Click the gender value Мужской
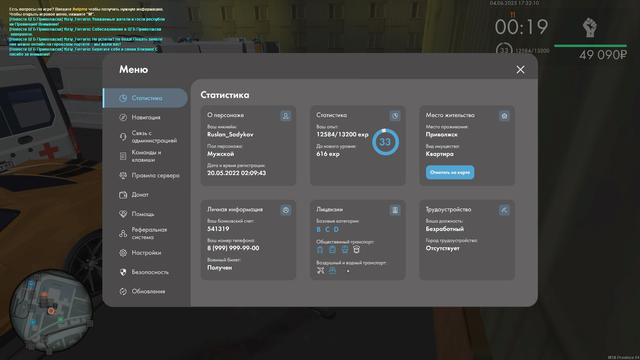The width and height of the screenshot is (640, 360). tap(220, 154)
